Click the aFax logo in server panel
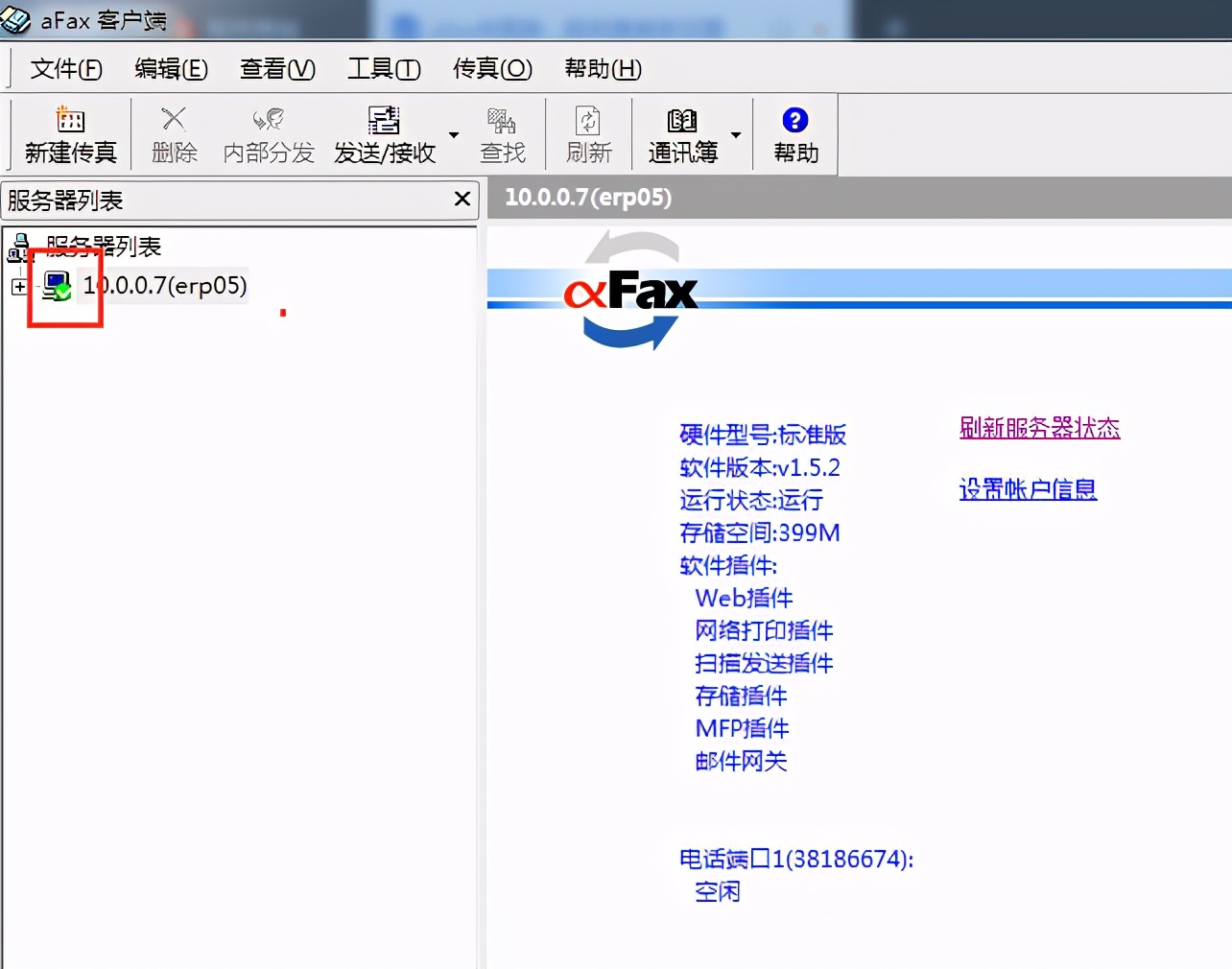Viewport: 1232px width, 969px height. pos(631,290)
